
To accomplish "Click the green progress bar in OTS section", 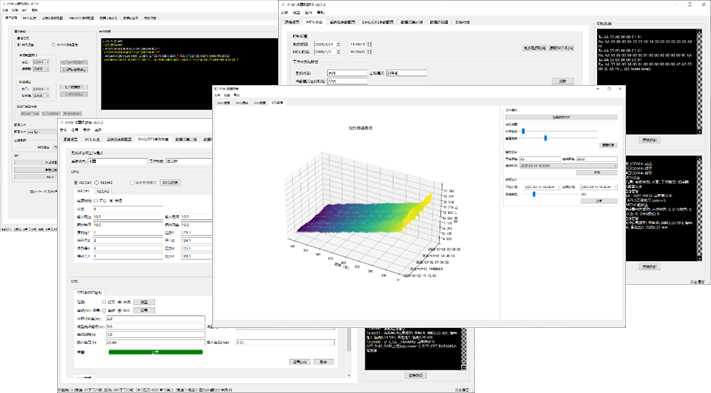I will tap(156, 352).
